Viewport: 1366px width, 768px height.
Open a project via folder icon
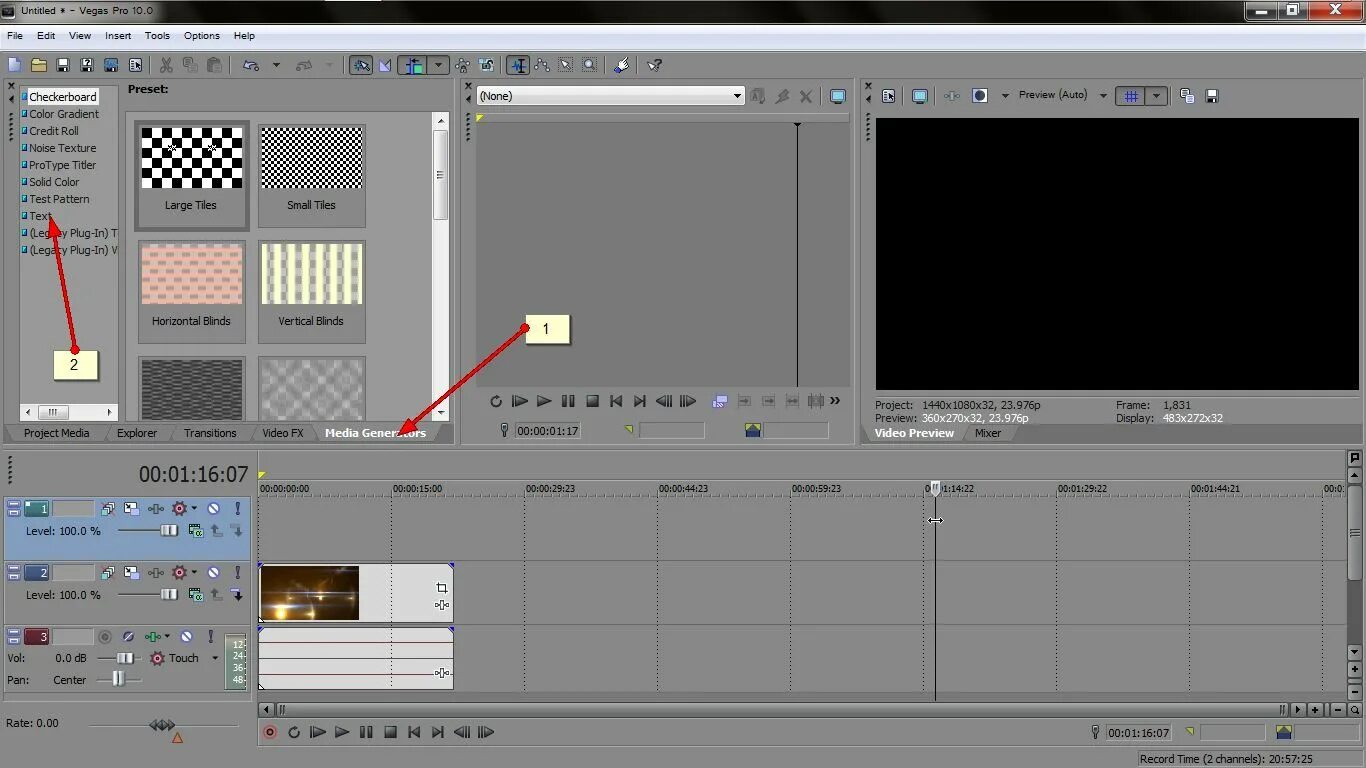38,65
